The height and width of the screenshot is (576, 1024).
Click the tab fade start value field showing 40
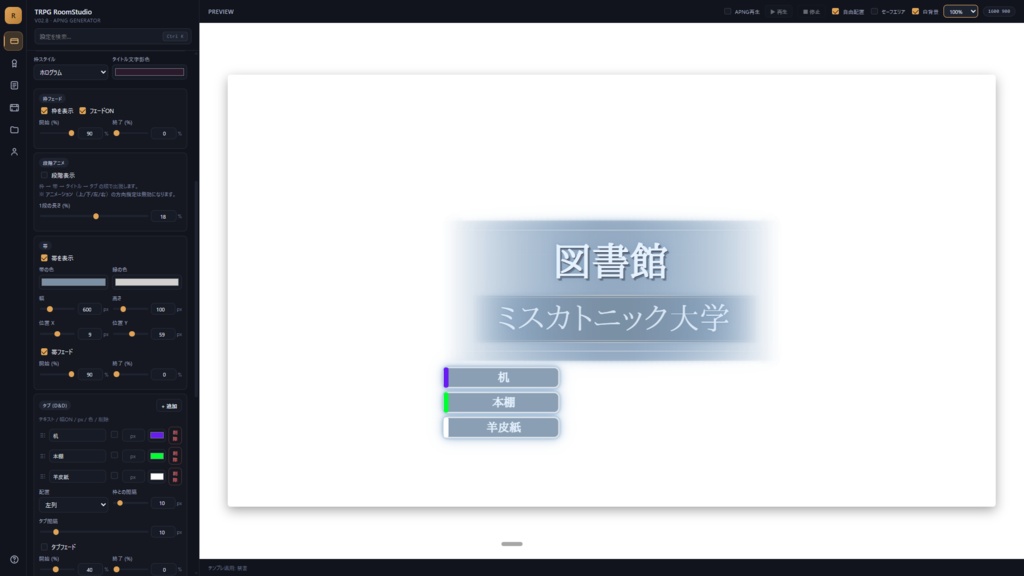[89, 569]
